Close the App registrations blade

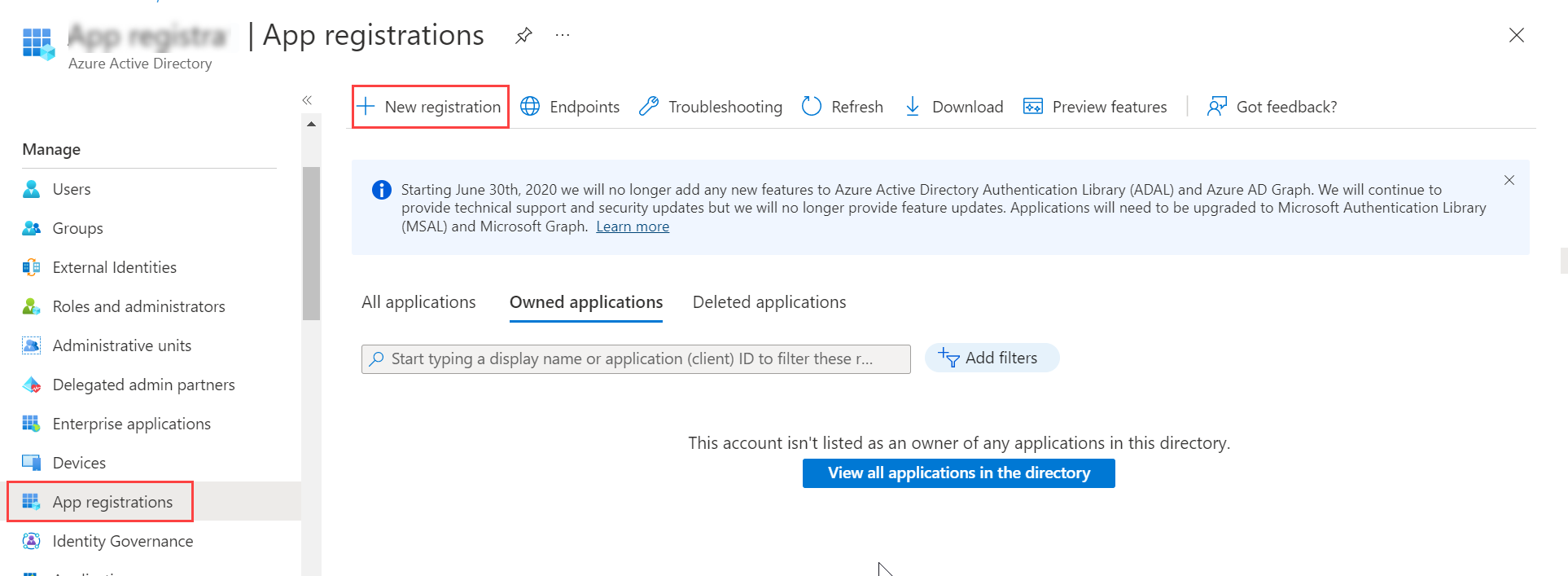[1517, 35]
